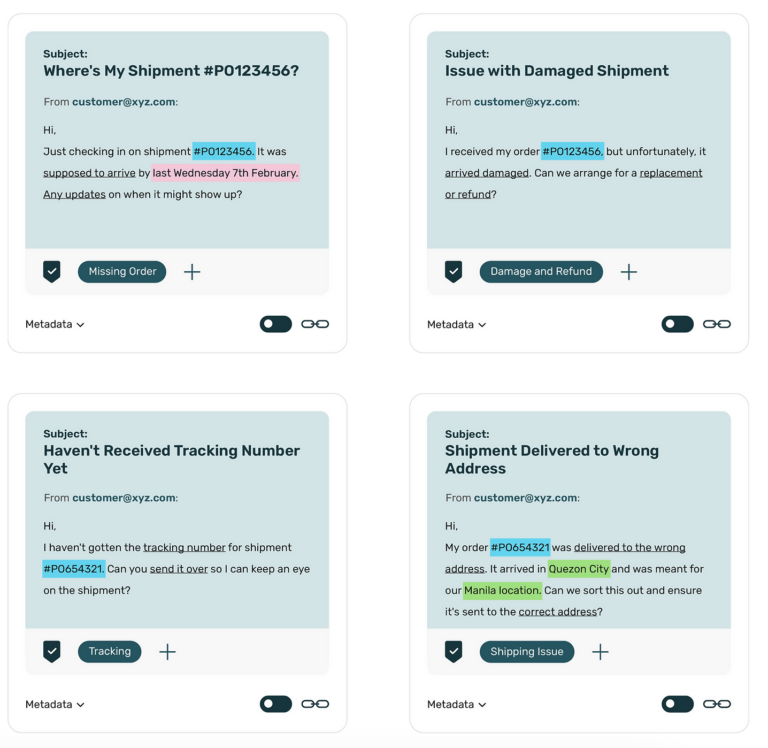The image size is (768, 748).
Task: Expand Metadata on the Where's My Shipment card
Action: pos(55,324)
